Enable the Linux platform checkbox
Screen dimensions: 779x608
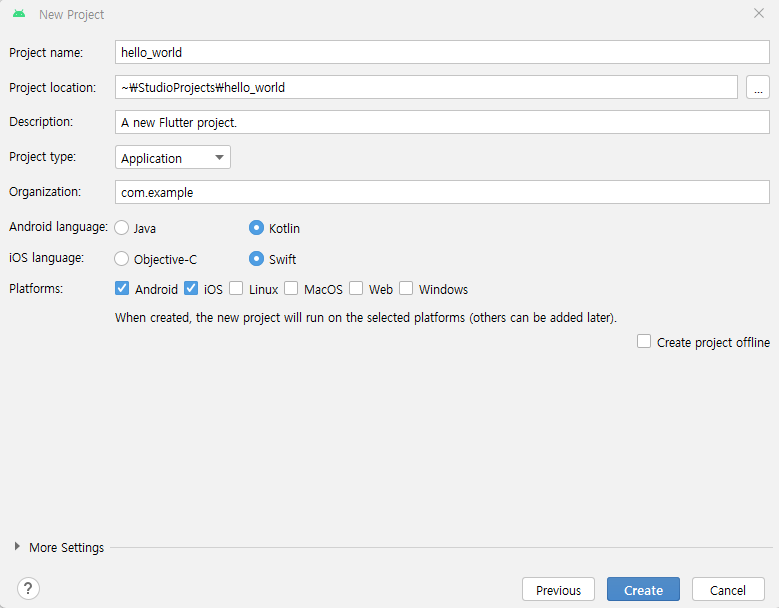[x=236, y=288]
